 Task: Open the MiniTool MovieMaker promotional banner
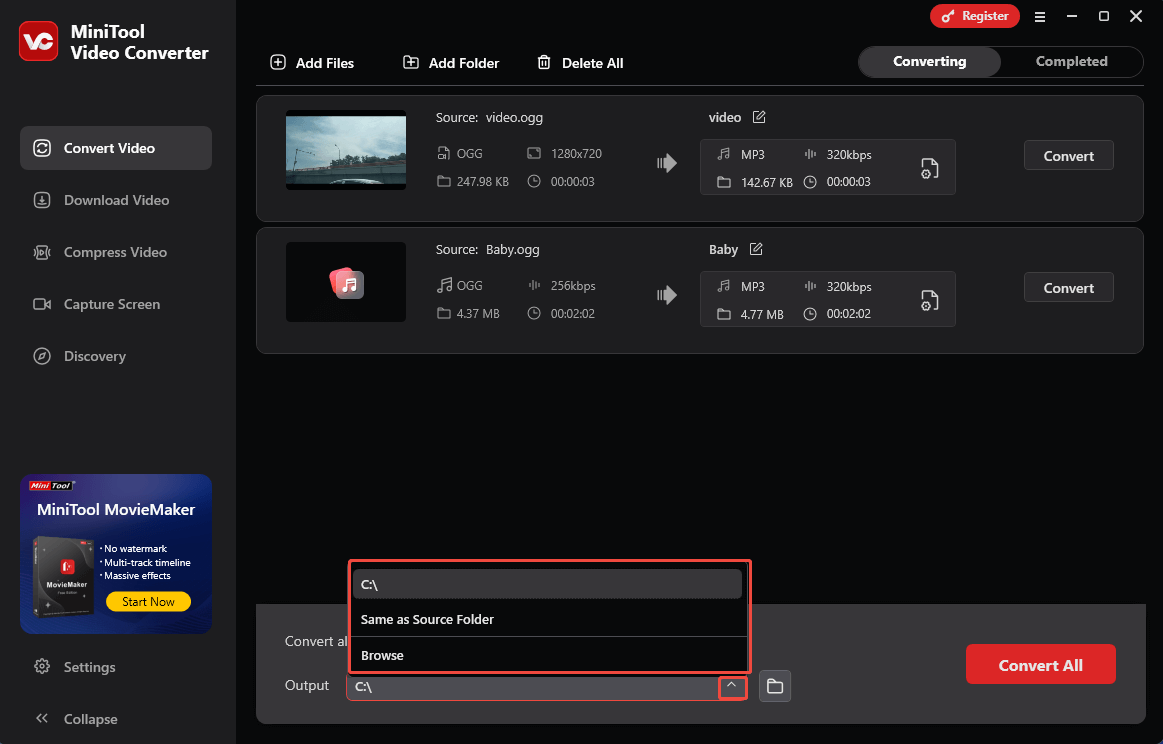tap(116, 554)
